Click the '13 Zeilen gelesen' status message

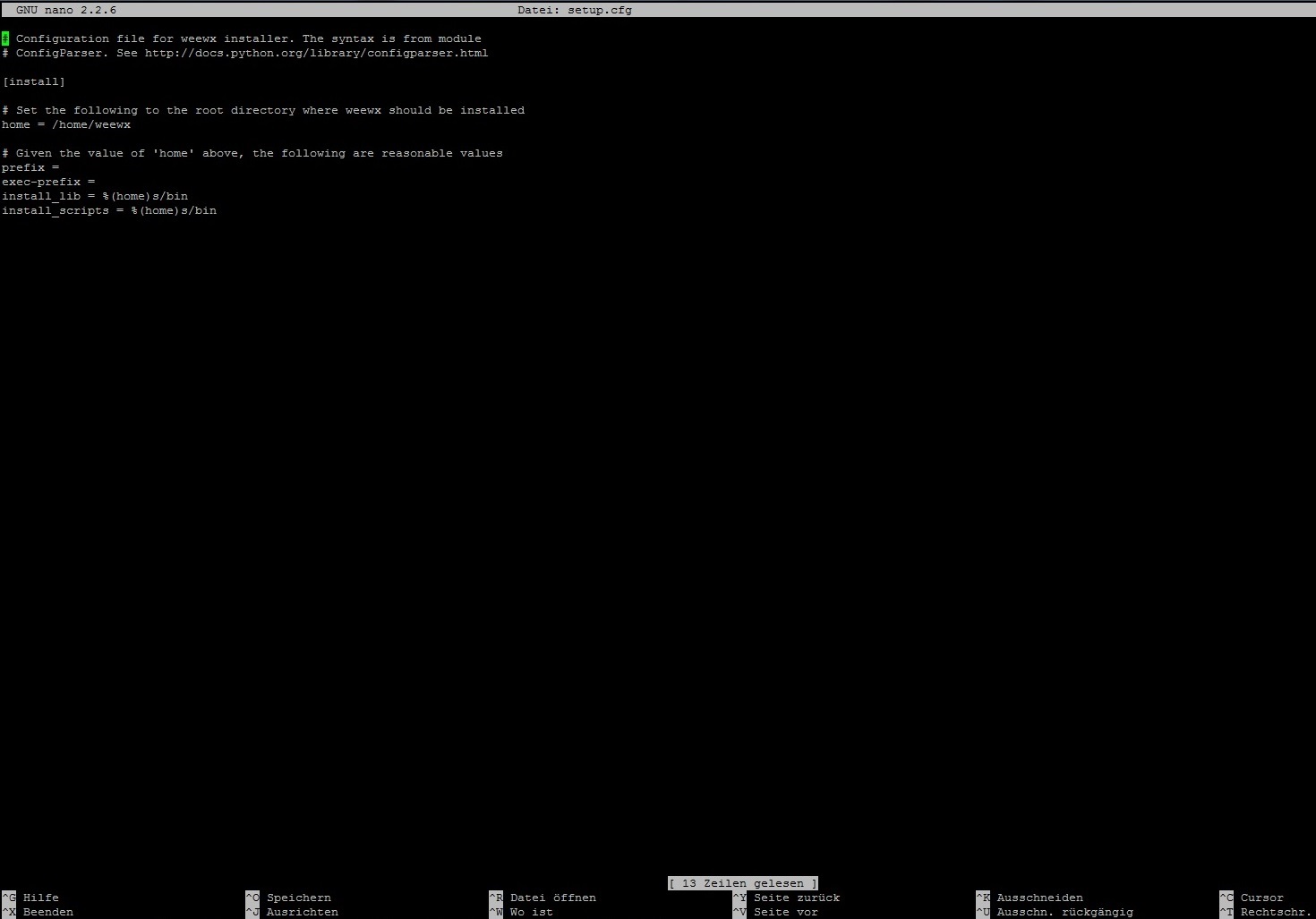coord(743,883)
